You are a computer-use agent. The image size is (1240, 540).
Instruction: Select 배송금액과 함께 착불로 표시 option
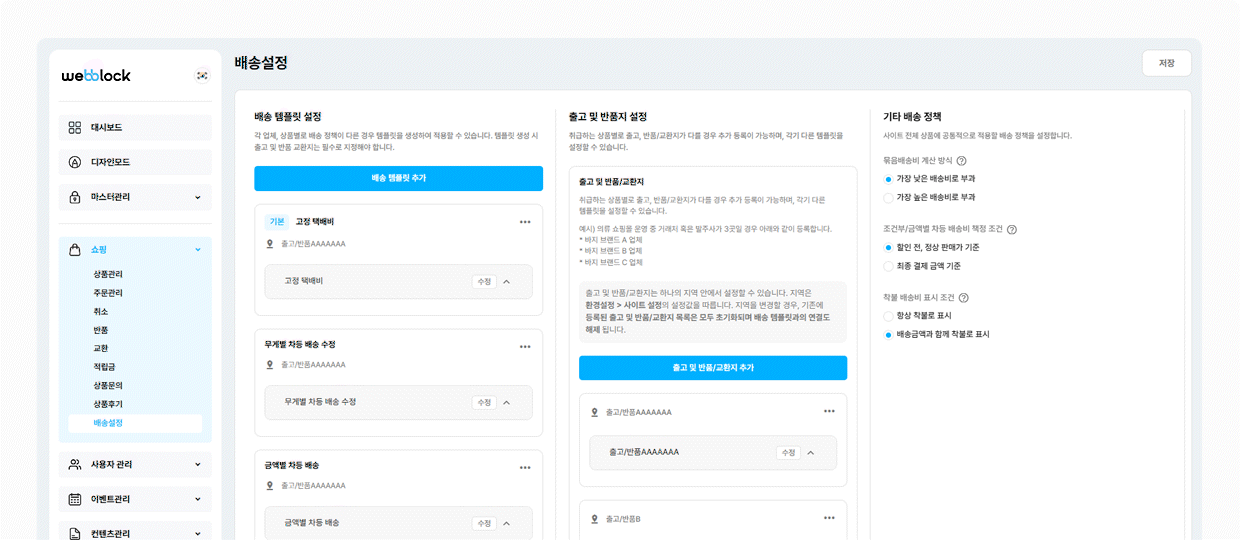[x=888, y=334]
